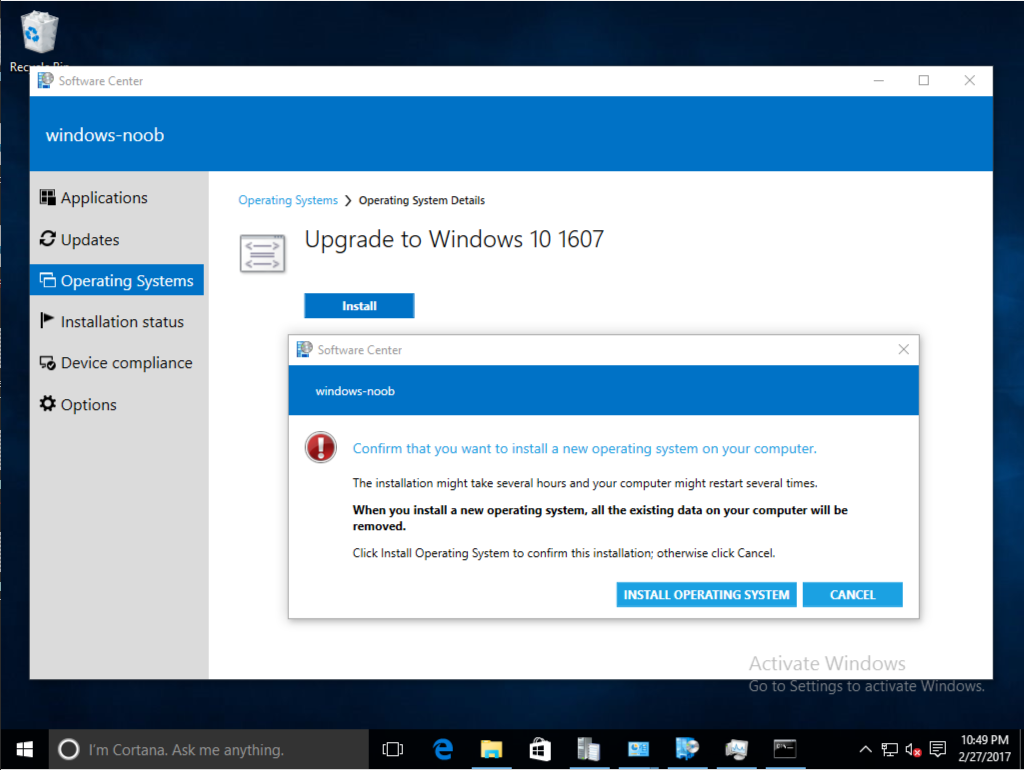Viewport: 1024px width, 770px height.
Task: Open Device compliance page
Action: point(118,363)
